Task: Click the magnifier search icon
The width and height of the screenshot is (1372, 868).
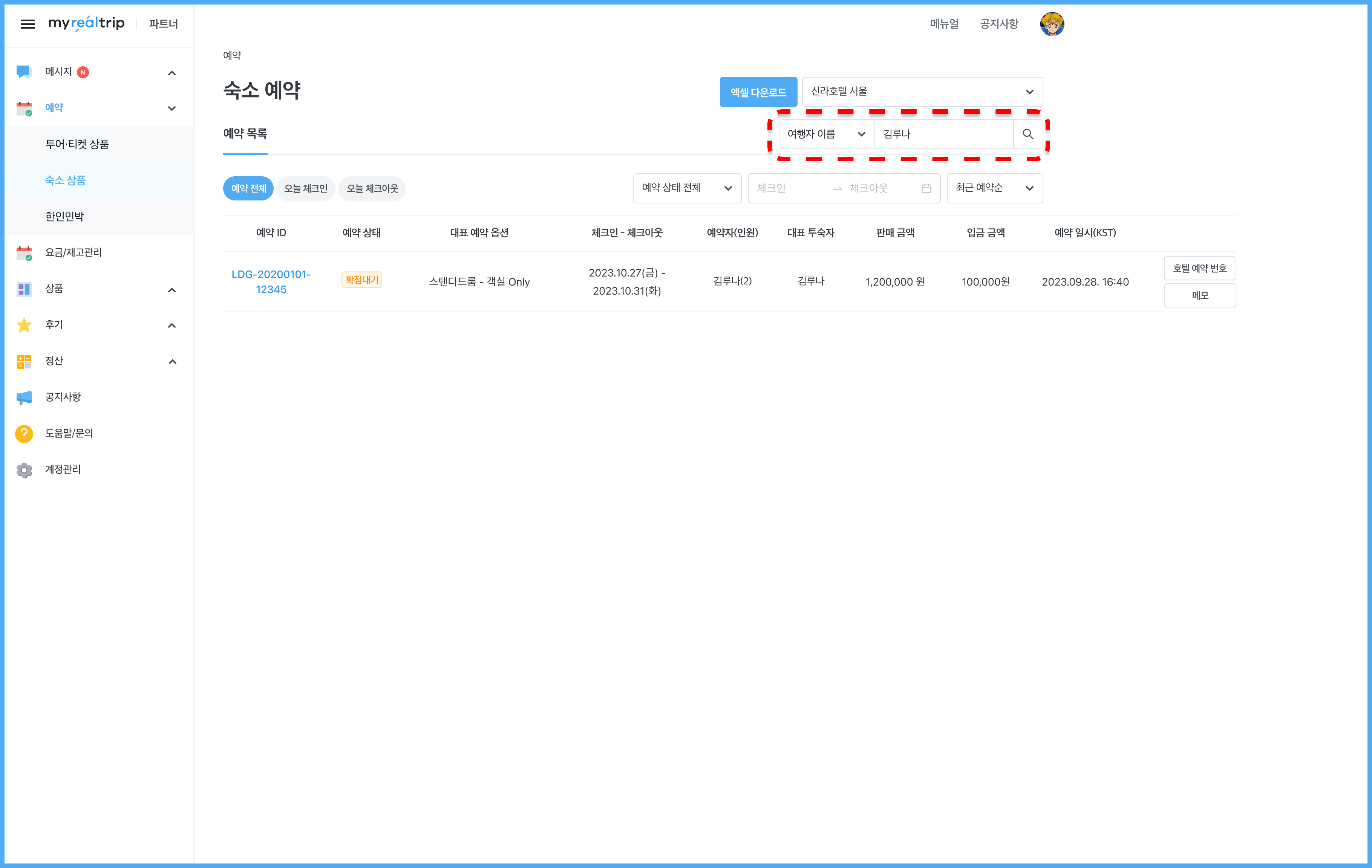Action: click(x=1027, y=134)
